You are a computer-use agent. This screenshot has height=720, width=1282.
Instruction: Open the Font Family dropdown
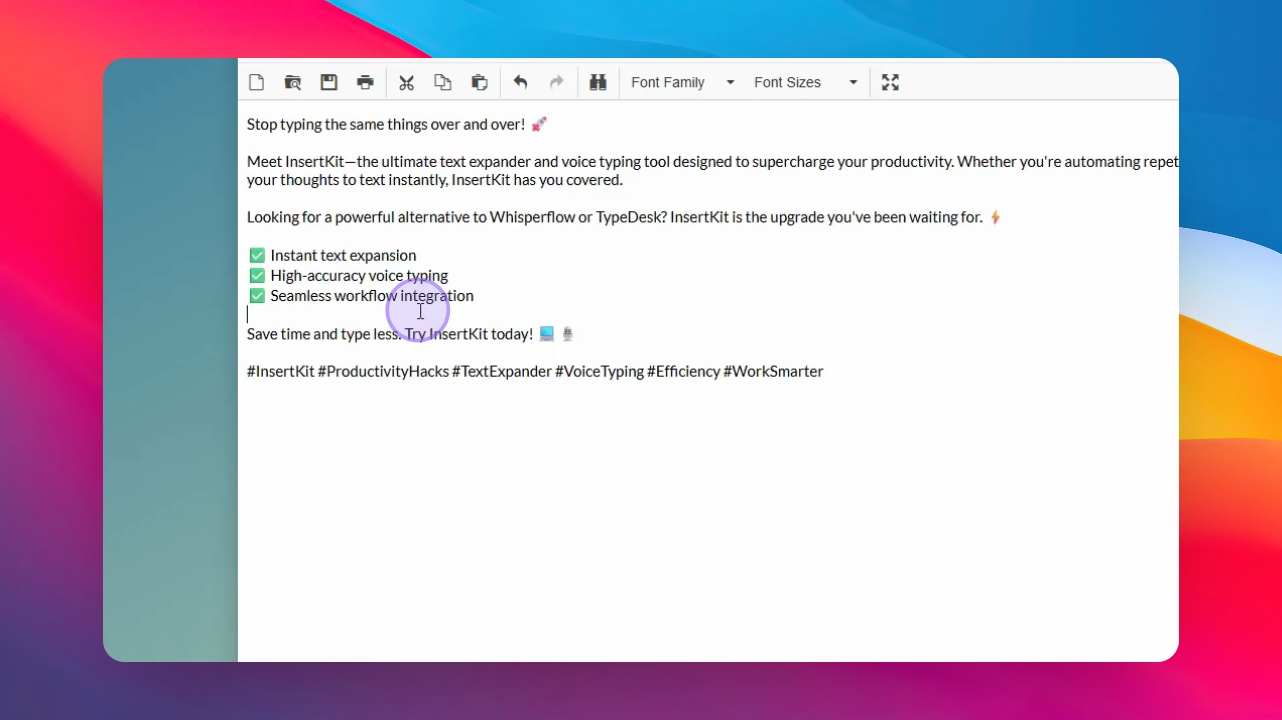(x=683, y=82)
